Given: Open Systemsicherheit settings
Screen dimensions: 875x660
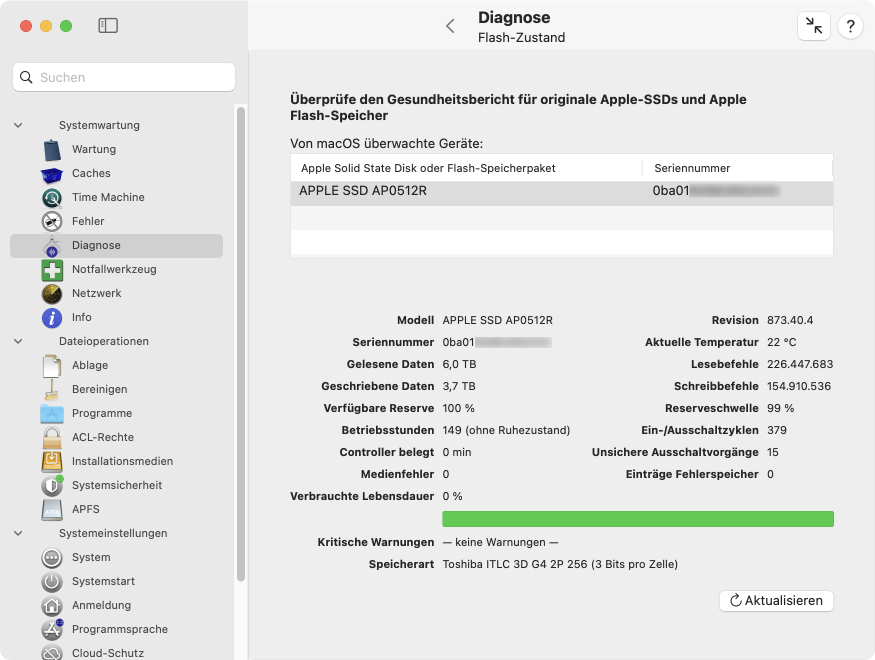Looking at the screenshot, I should 116,485.
